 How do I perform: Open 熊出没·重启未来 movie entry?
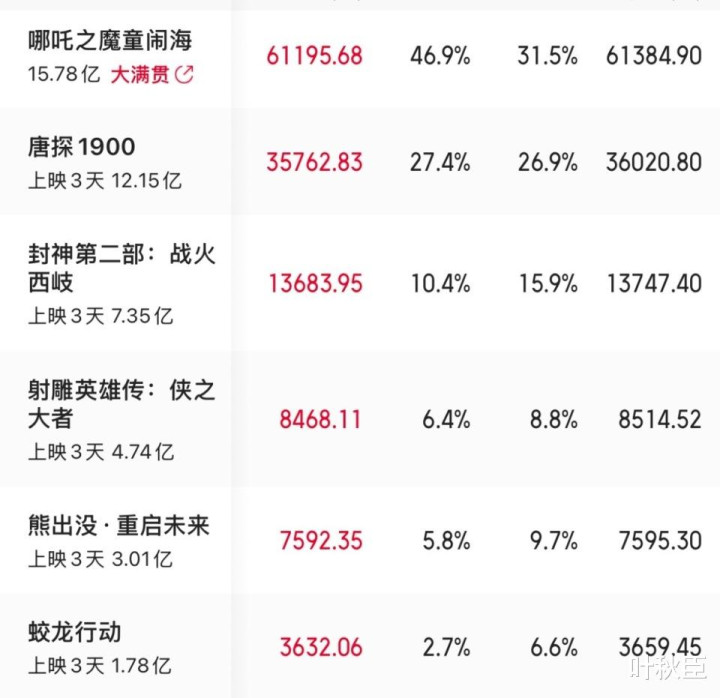[118, 526]
